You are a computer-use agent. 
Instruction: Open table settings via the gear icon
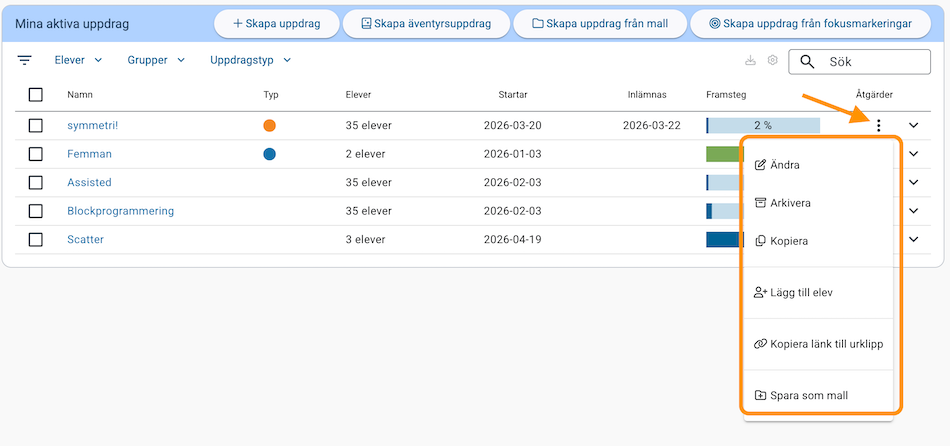pos(773,61)
